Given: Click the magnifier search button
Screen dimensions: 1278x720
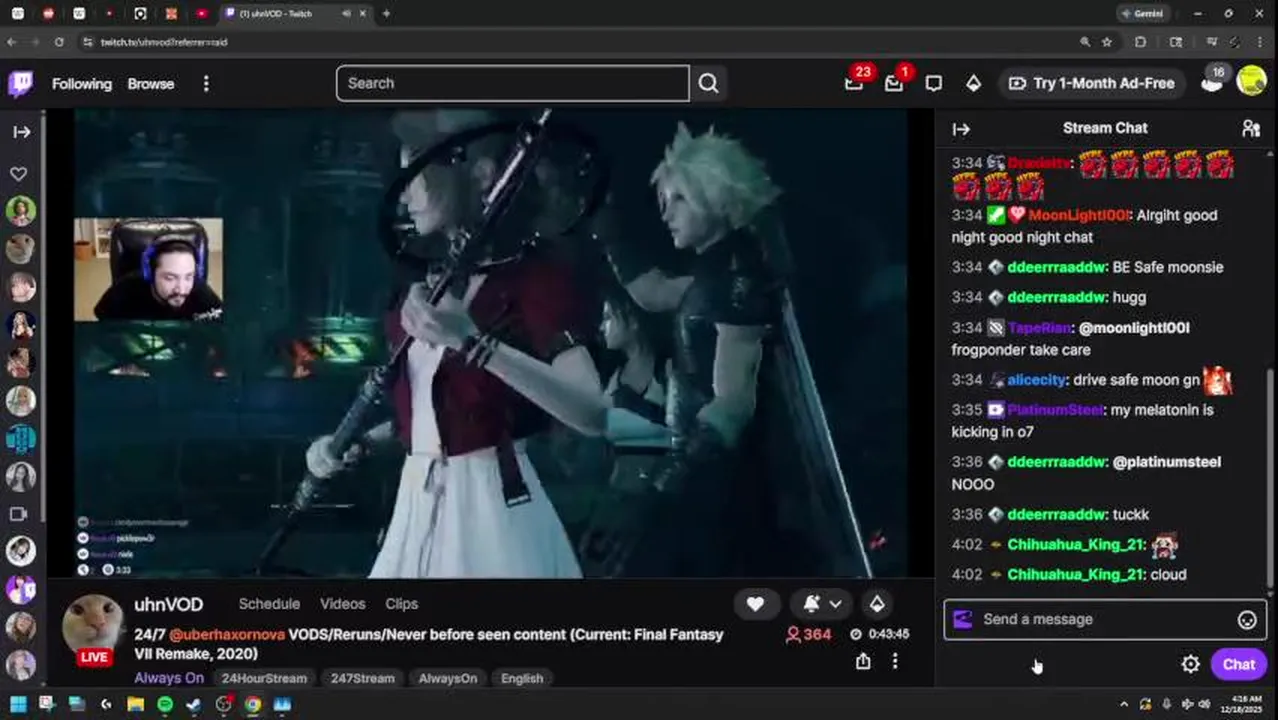Looking at the screenshot, I should click(x=708, y=84).
